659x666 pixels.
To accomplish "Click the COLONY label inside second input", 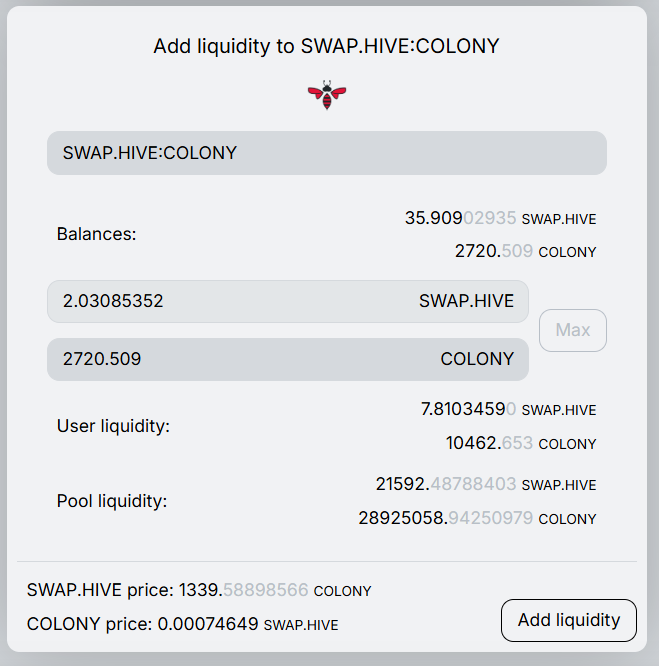I will pos(477,359).
